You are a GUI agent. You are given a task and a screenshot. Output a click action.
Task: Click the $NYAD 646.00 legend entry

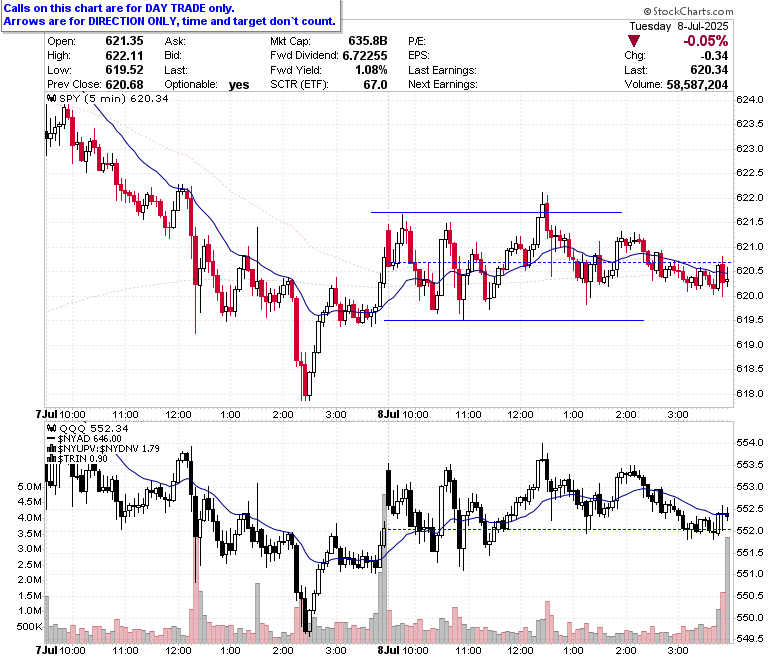click(x=90, y=439)
